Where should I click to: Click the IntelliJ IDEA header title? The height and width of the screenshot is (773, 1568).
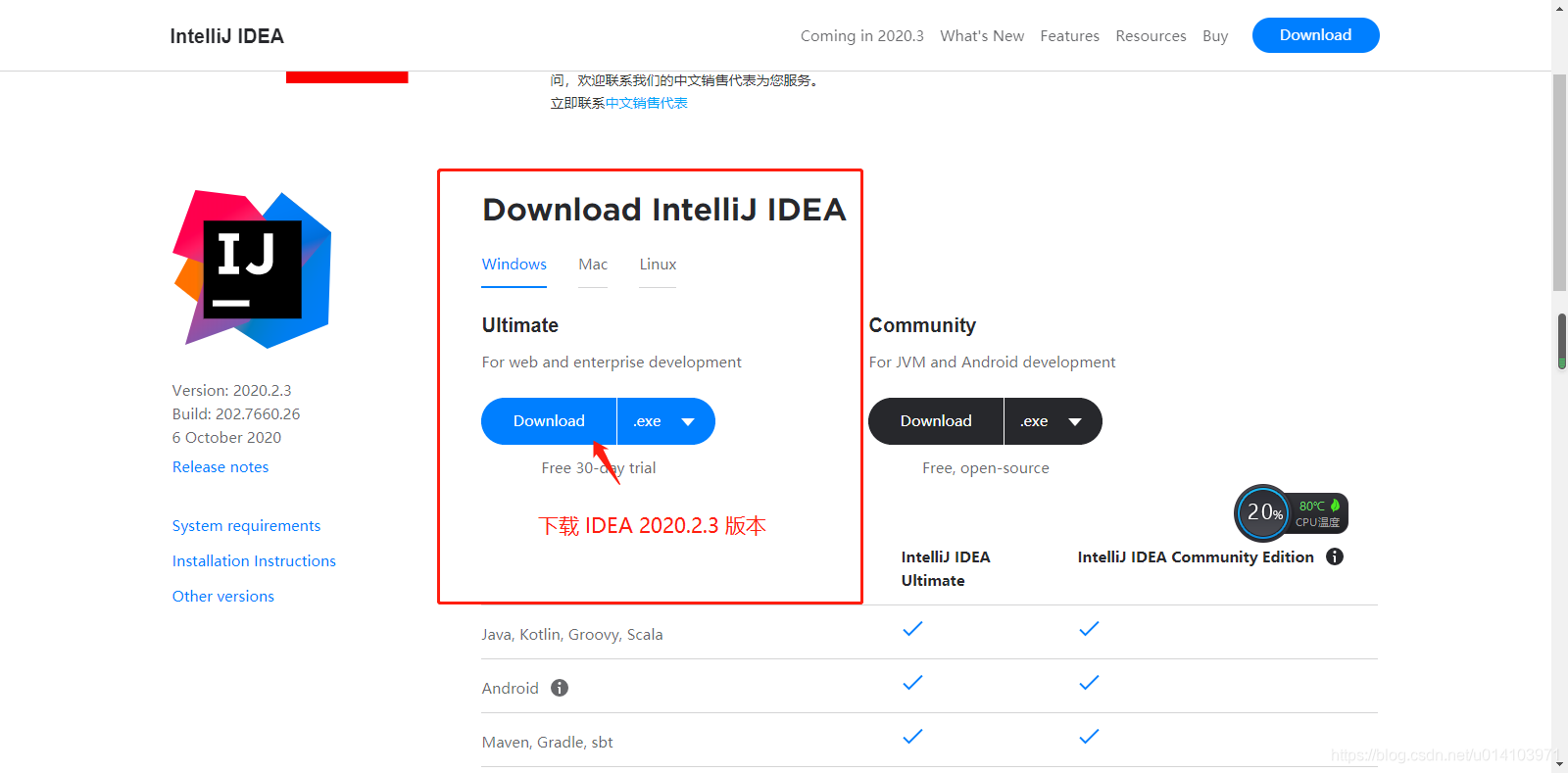pyautogui.click(x=226, y=36)
